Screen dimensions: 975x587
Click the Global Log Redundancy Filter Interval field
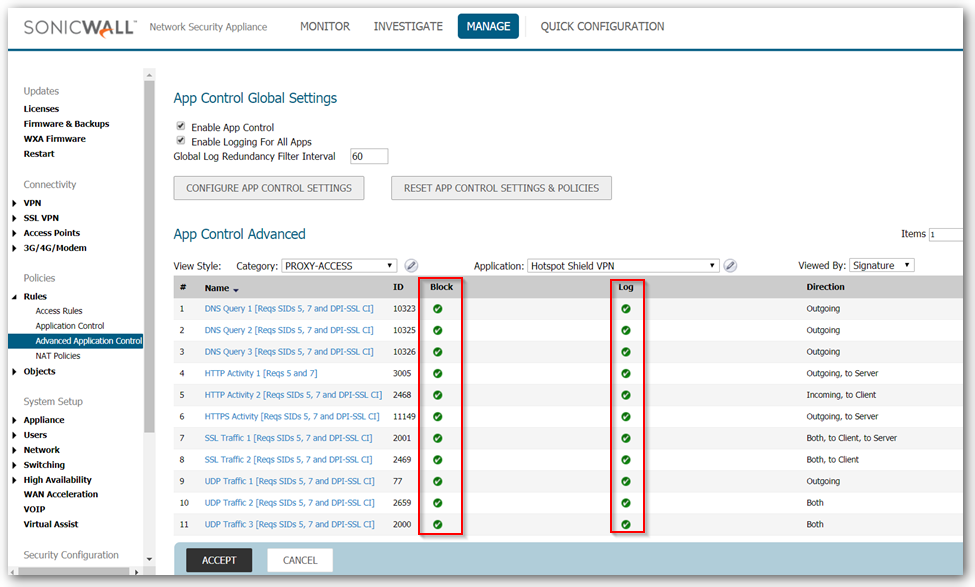pyautogui.click(x=369, y=156)
